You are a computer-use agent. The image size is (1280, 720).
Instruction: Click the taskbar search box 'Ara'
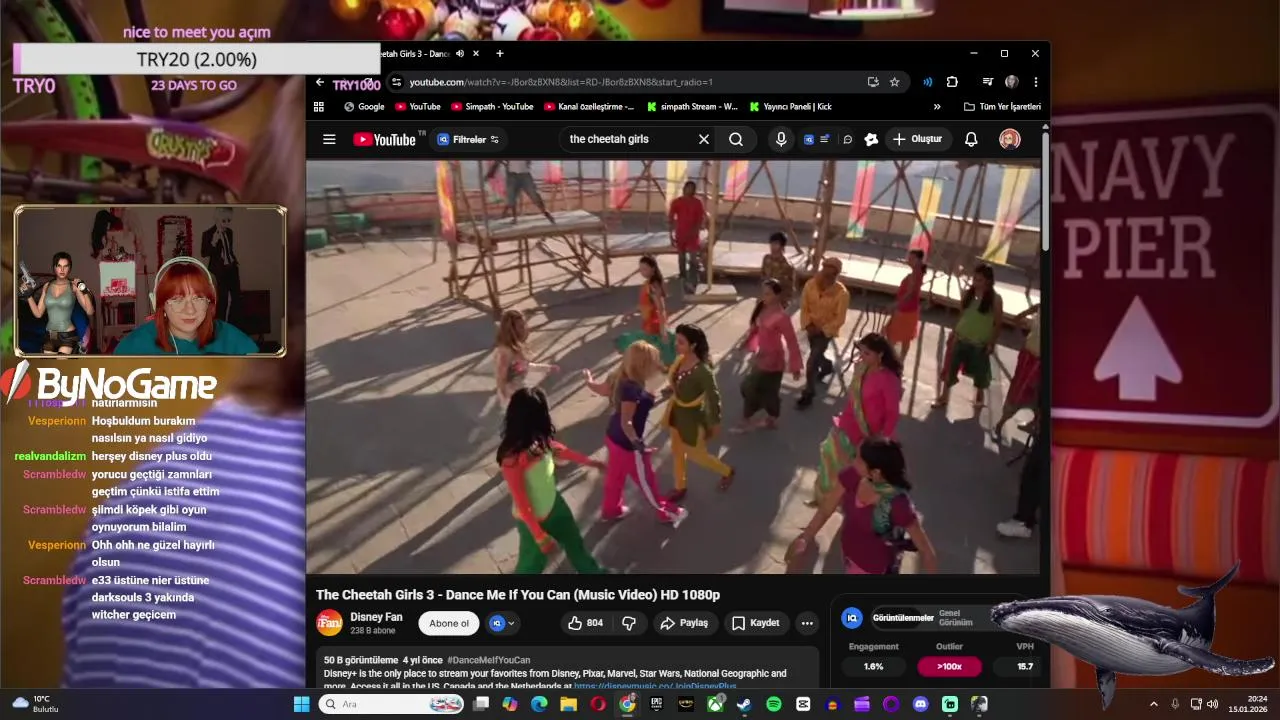(392, 704)
